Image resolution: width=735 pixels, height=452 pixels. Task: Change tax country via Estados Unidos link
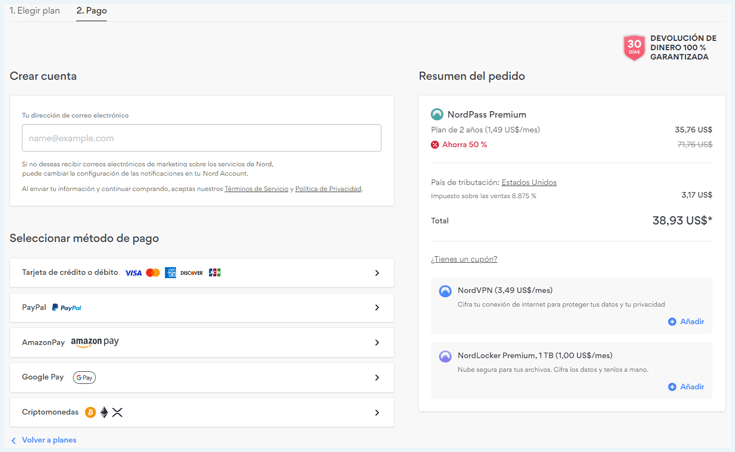point(529,182)
